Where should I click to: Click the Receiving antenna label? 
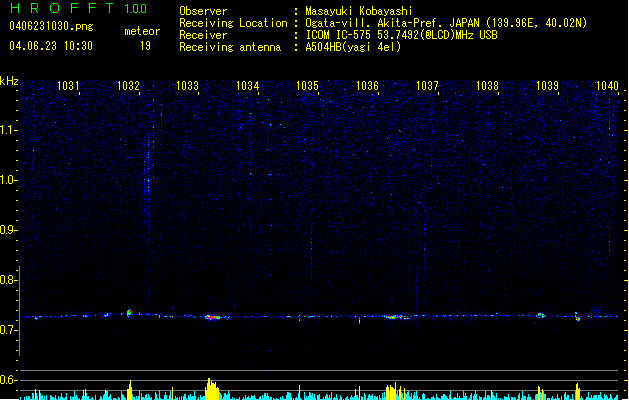click(x=230, y=47)
